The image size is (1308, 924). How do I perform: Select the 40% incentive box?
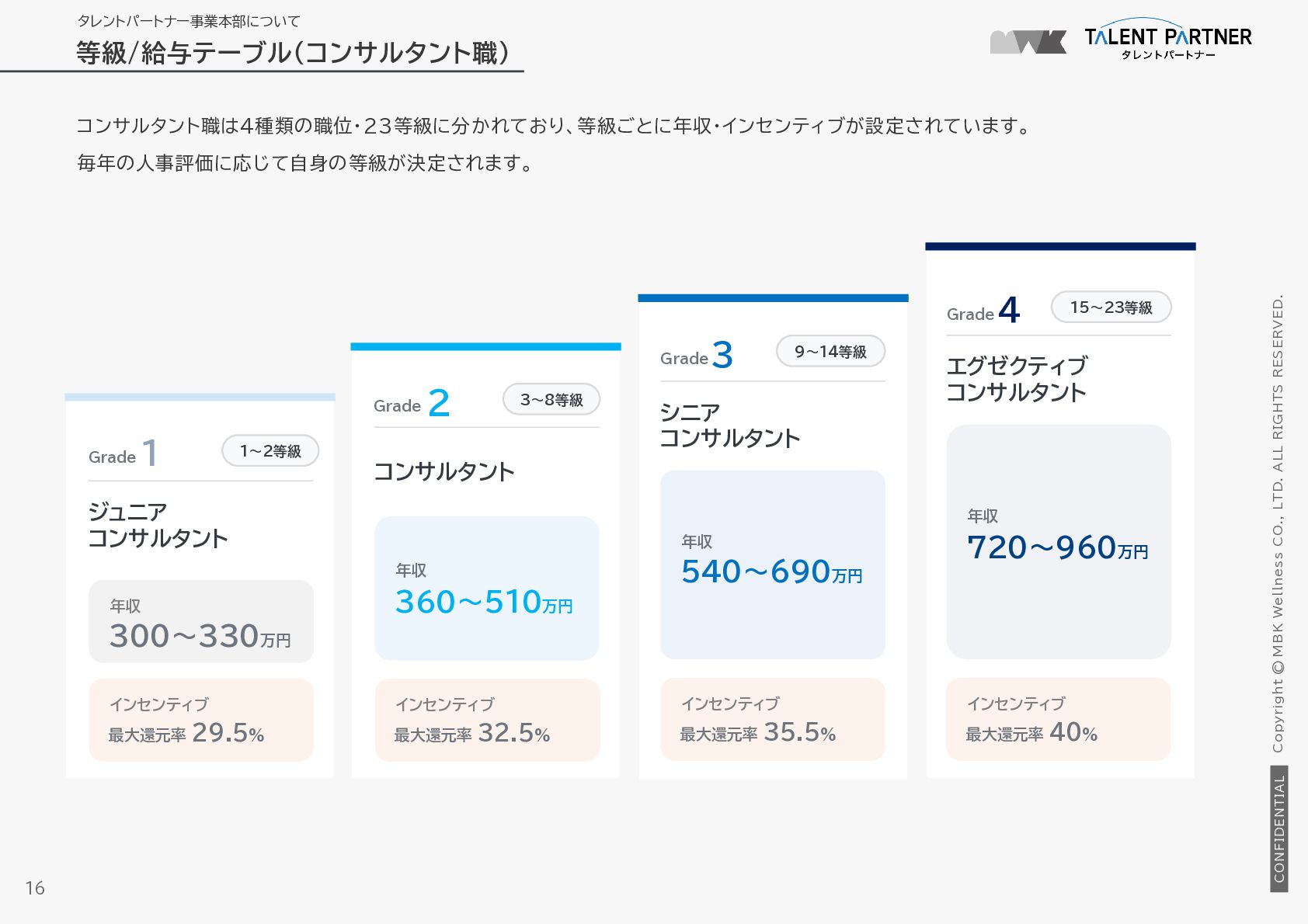click(1058, 719)
